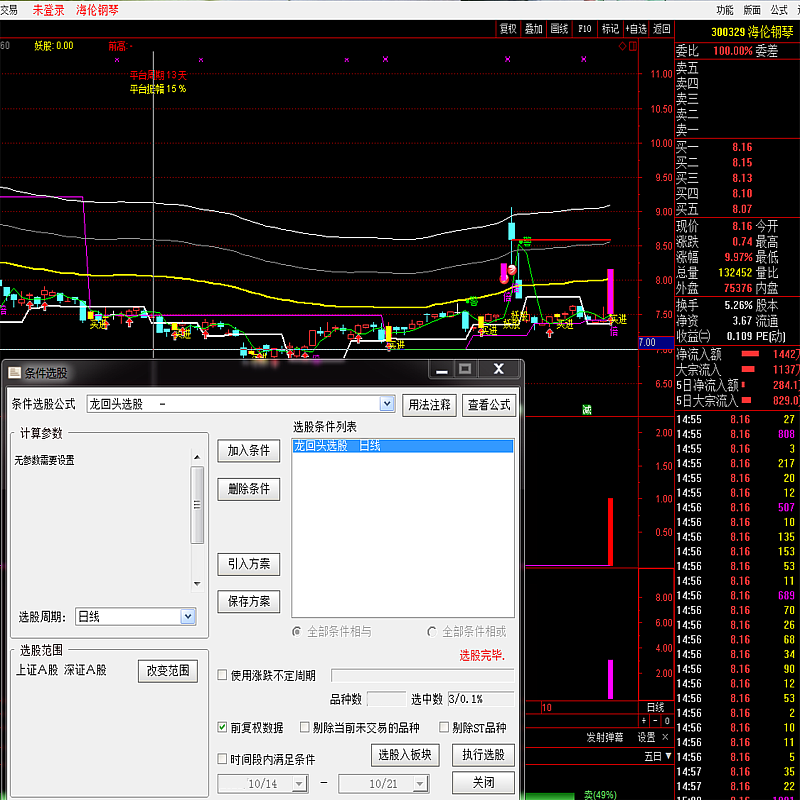This screenshot has height=800, width=800.
Task: Open the 公式 menu
Action: pos(779,10)
